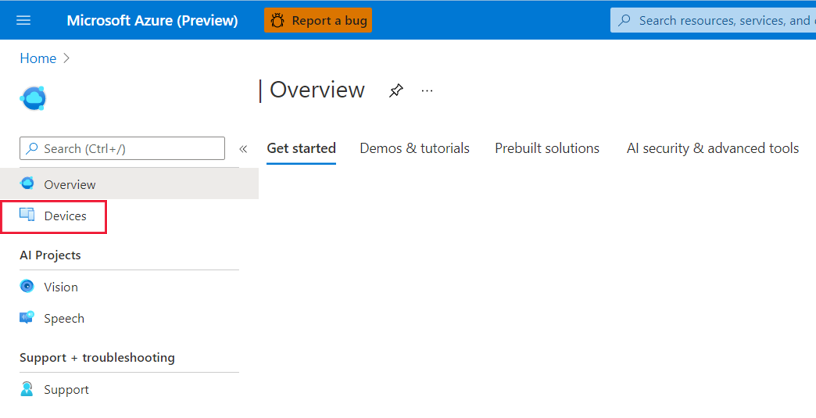Screen dimensions: 816x418
Task: Focus the Search resources, services field
Action: [713, 20]
